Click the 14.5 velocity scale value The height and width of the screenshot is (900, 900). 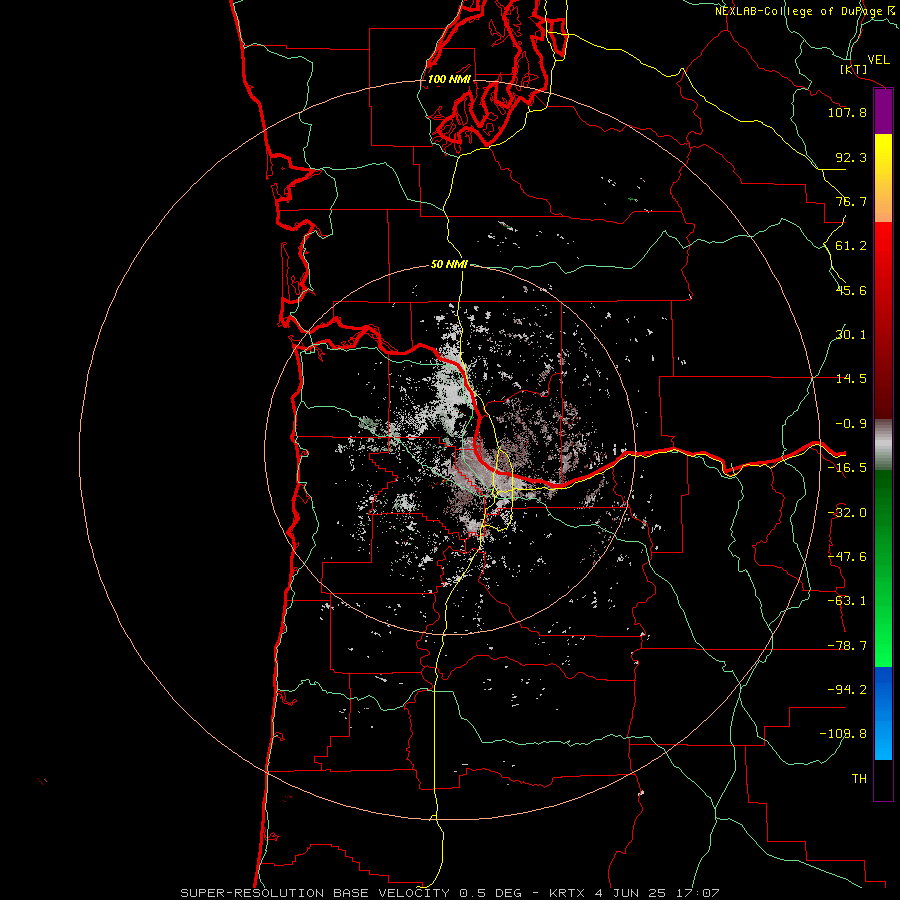[851, 379]
